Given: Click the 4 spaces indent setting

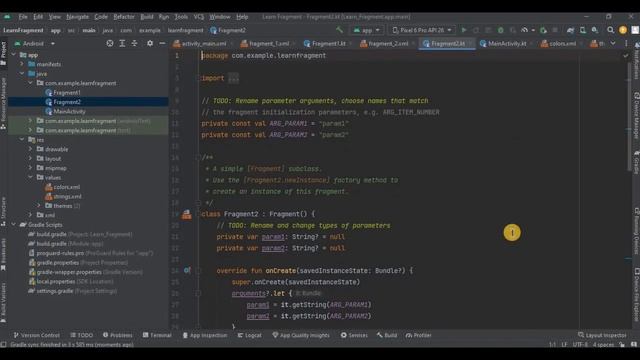Looking at the screenshot, I should coord(603,344).
